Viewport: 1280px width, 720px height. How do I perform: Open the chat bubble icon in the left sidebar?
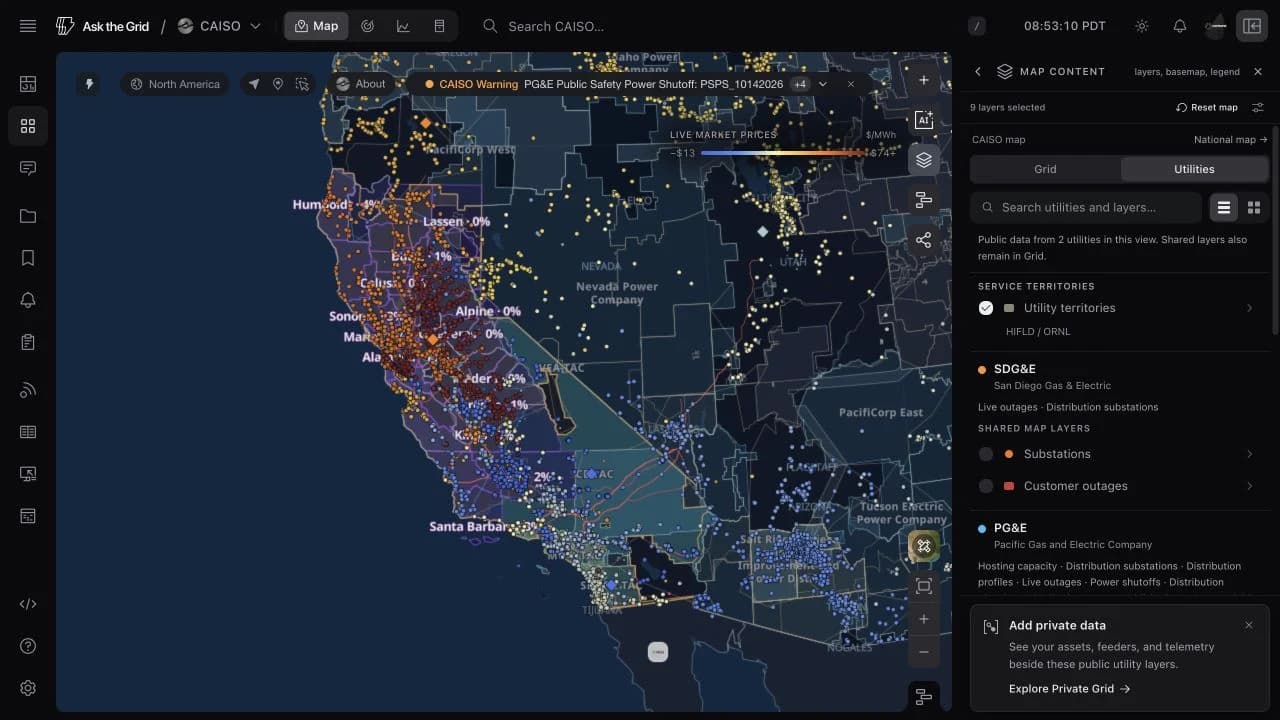(x=28, y=168)
